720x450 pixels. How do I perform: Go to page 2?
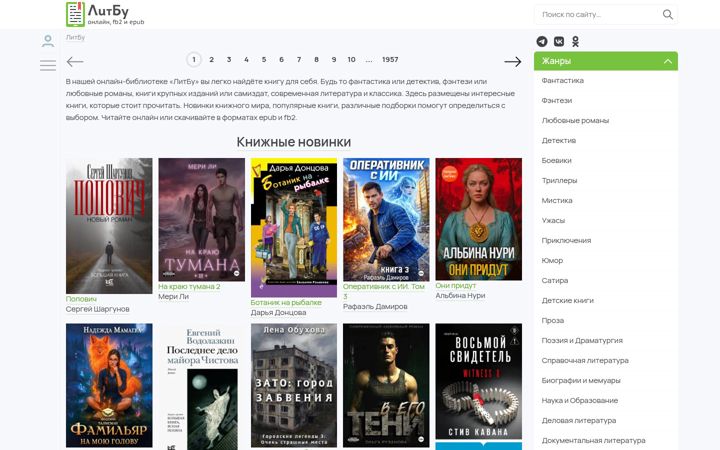tap(211, 60)
